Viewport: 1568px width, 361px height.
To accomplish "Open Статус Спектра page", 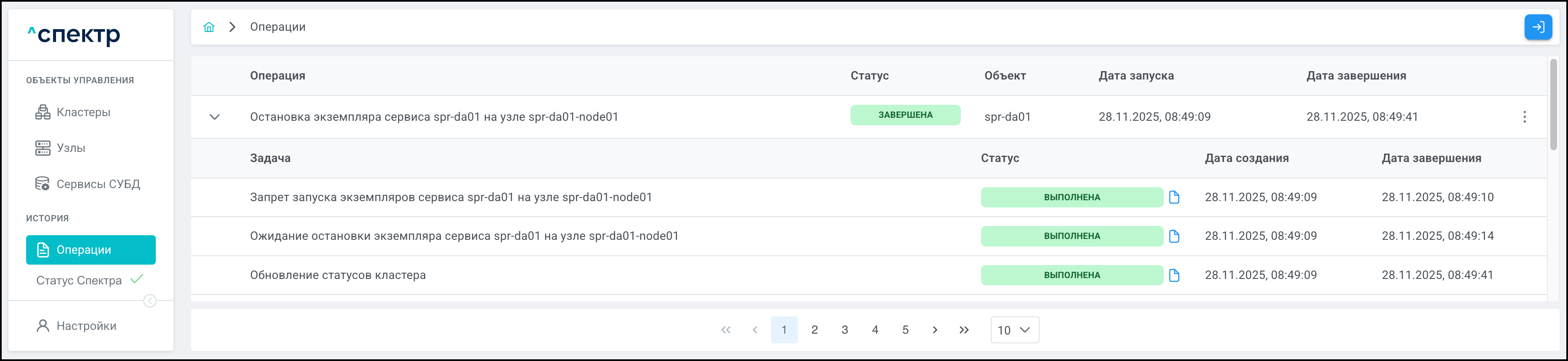I will tap(79, 280).
